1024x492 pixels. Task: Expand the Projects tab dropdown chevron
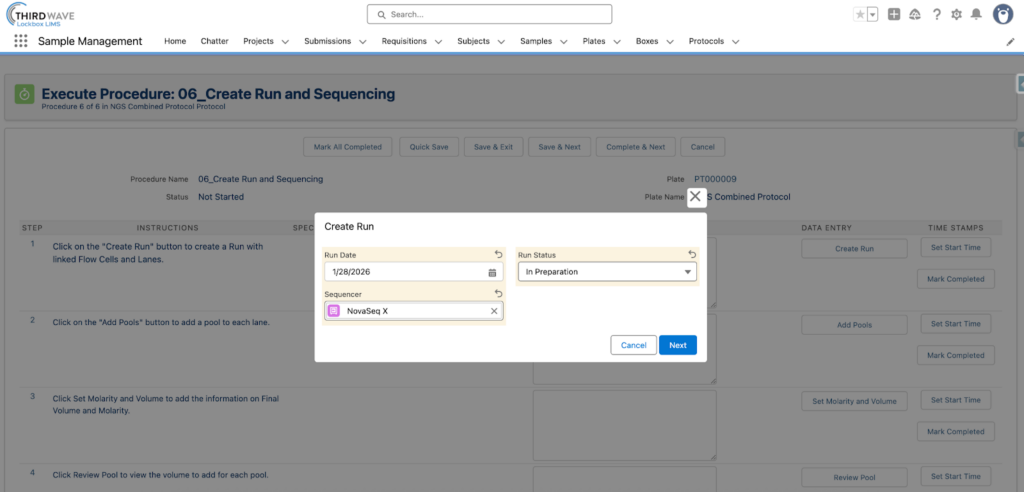point(285,41)
